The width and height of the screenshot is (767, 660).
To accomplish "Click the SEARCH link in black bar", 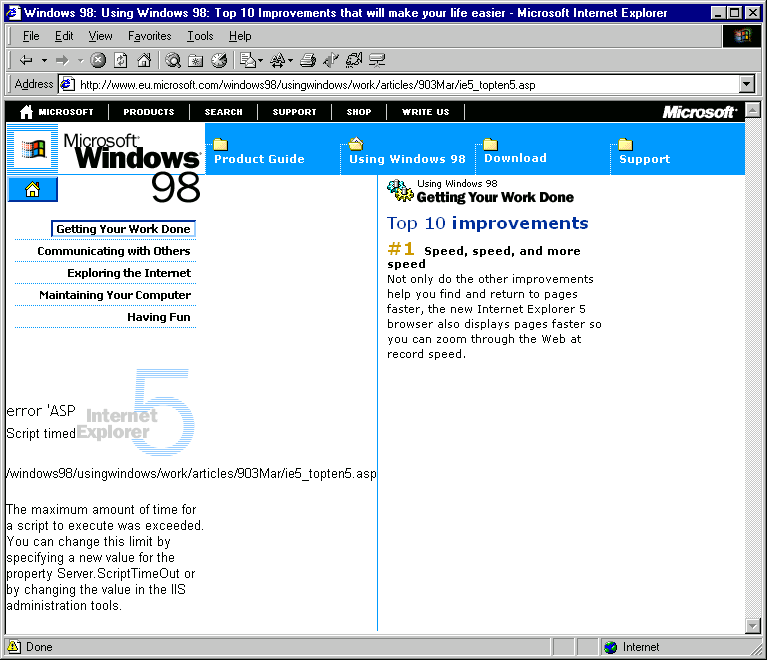I will 224,112.
